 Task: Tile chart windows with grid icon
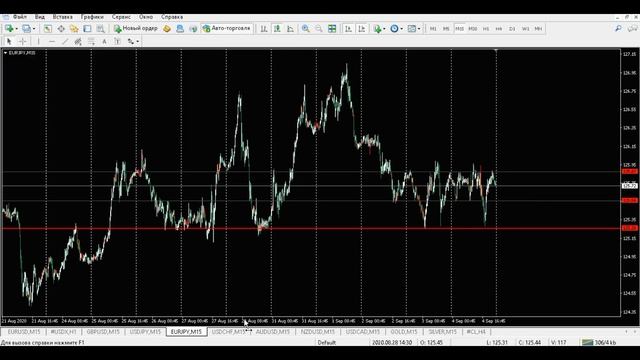point(332,29)
